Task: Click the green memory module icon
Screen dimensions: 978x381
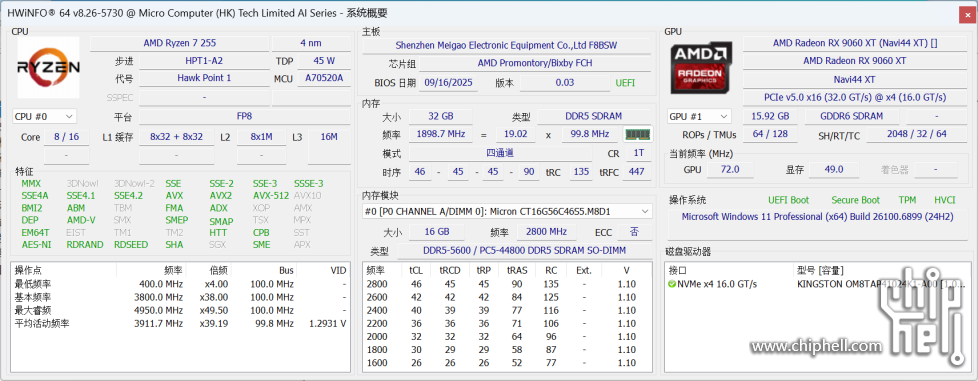Action: click(637, 134)
